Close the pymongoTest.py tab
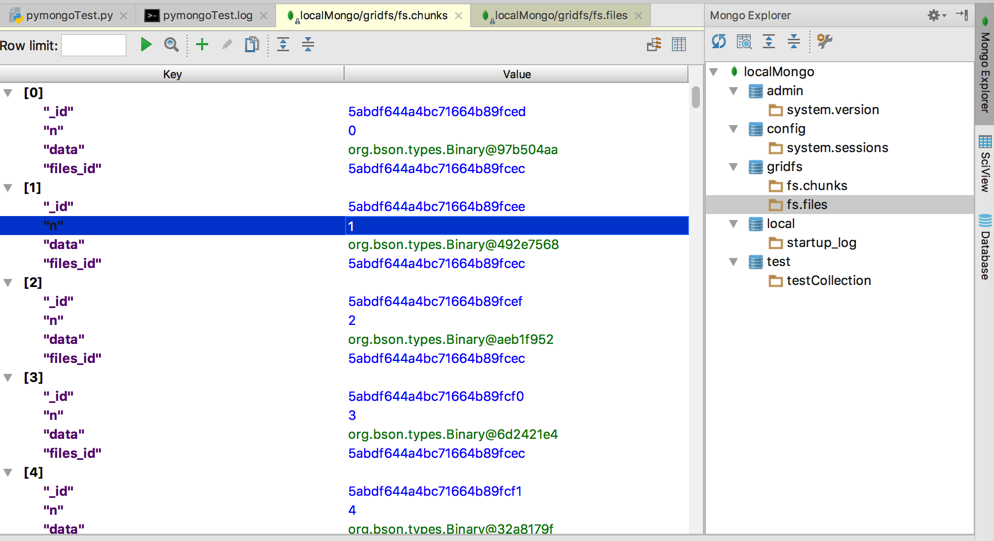Viewport: 994px width, 541px height. click(x=124, y=15)
